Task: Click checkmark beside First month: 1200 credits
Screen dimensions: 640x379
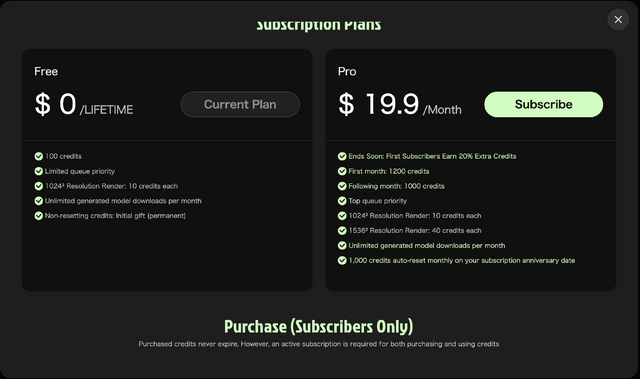Action: (x=342, y=171)
